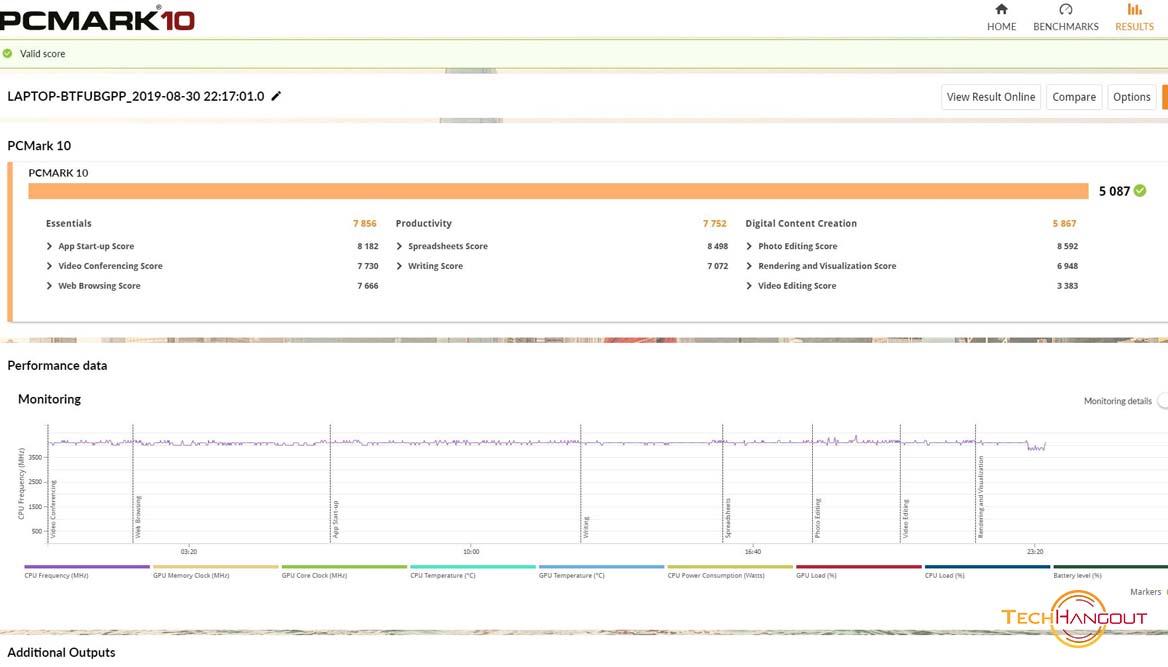Image resolution: width=1168 pixels, height=667 pixels.
Task: Go to the Home tab
Action: tap(1001, 18)
